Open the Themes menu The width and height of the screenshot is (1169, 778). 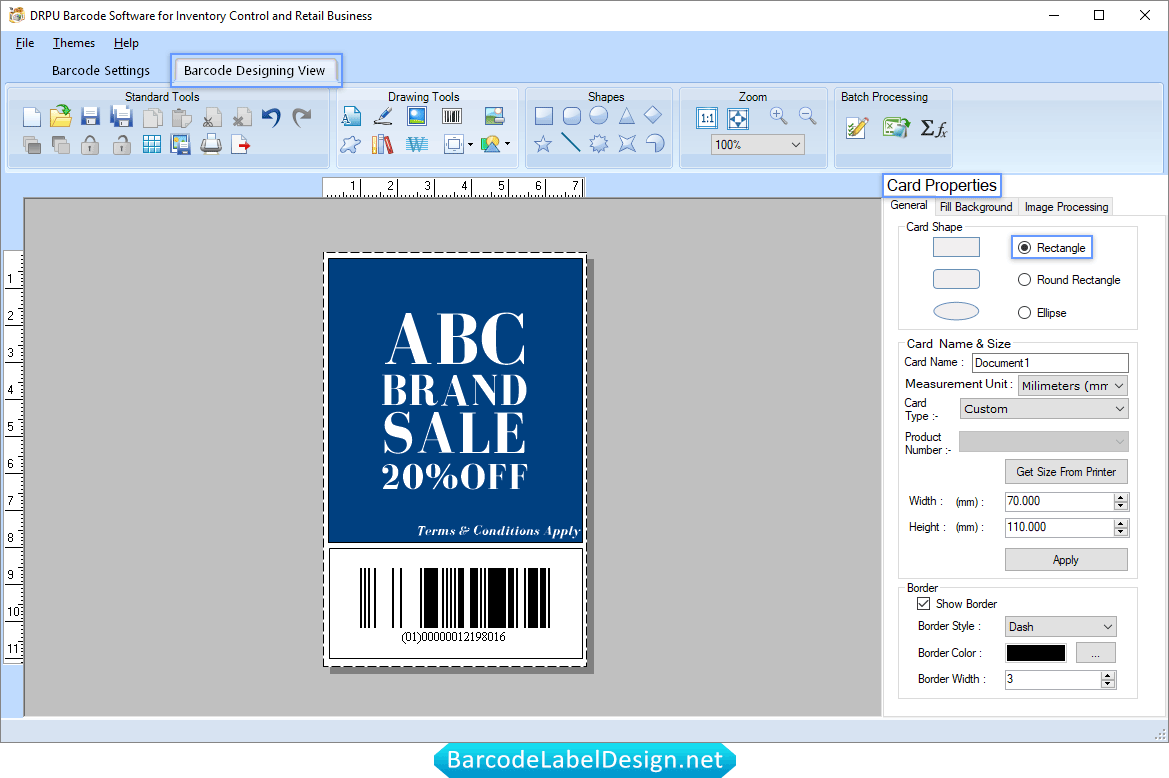point(74,43)
